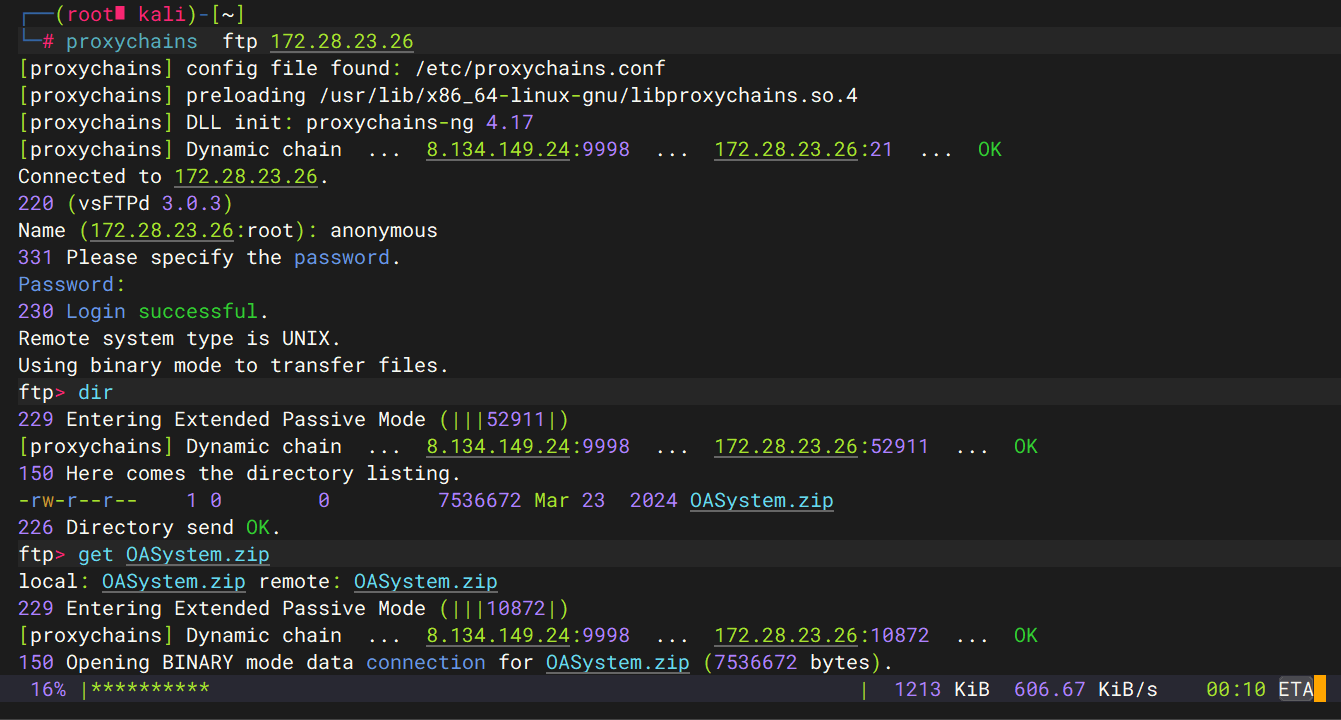1341x720 pixels.
Task: Open the IP link after 'Connected to'
Action: point(245,177)
